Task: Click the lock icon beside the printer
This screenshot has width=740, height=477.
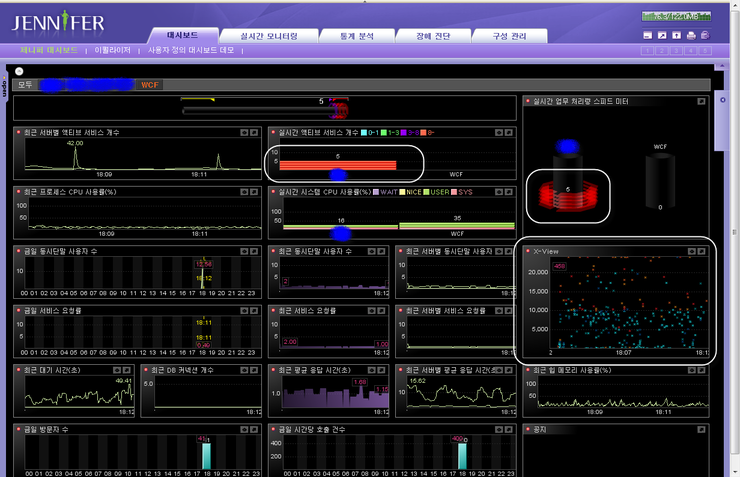Action: coord(705,35)
